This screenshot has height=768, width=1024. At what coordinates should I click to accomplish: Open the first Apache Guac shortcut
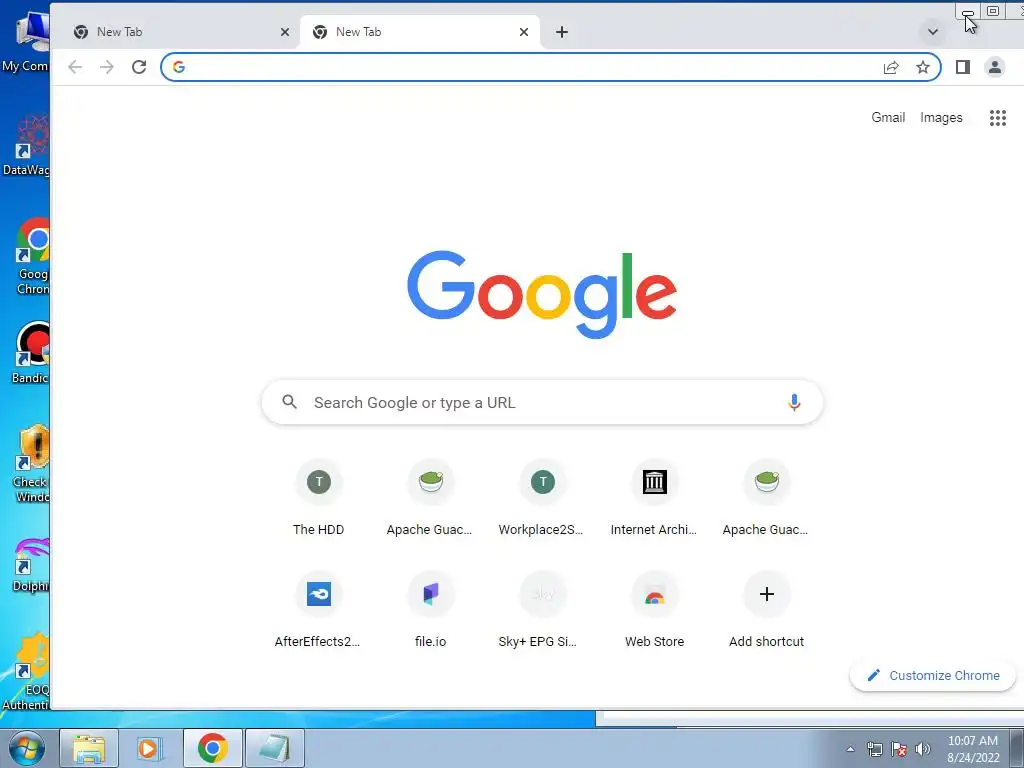430,498
